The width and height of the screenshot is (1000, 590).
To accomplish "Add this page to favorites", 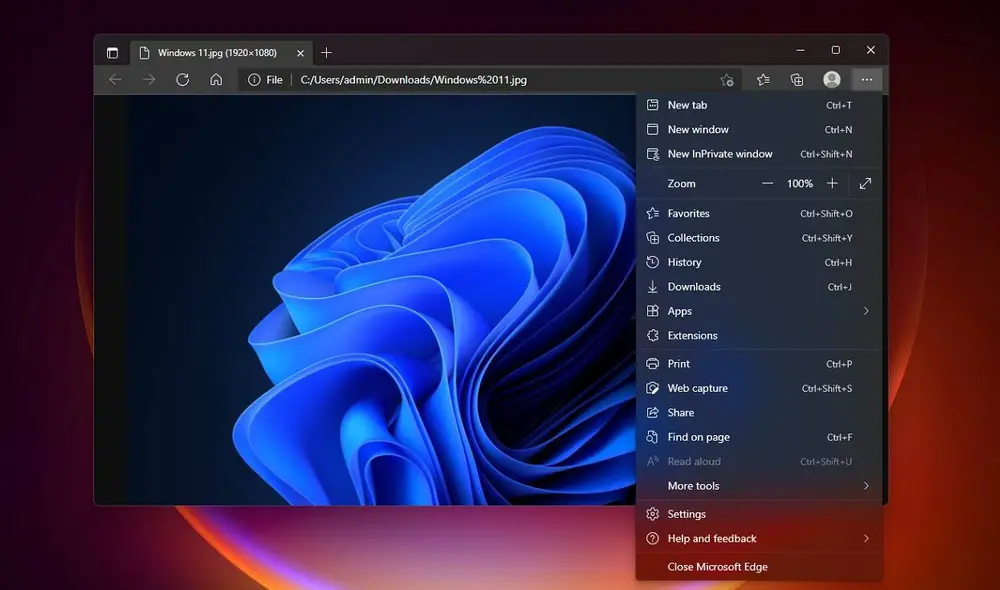I will pos(726,79).
